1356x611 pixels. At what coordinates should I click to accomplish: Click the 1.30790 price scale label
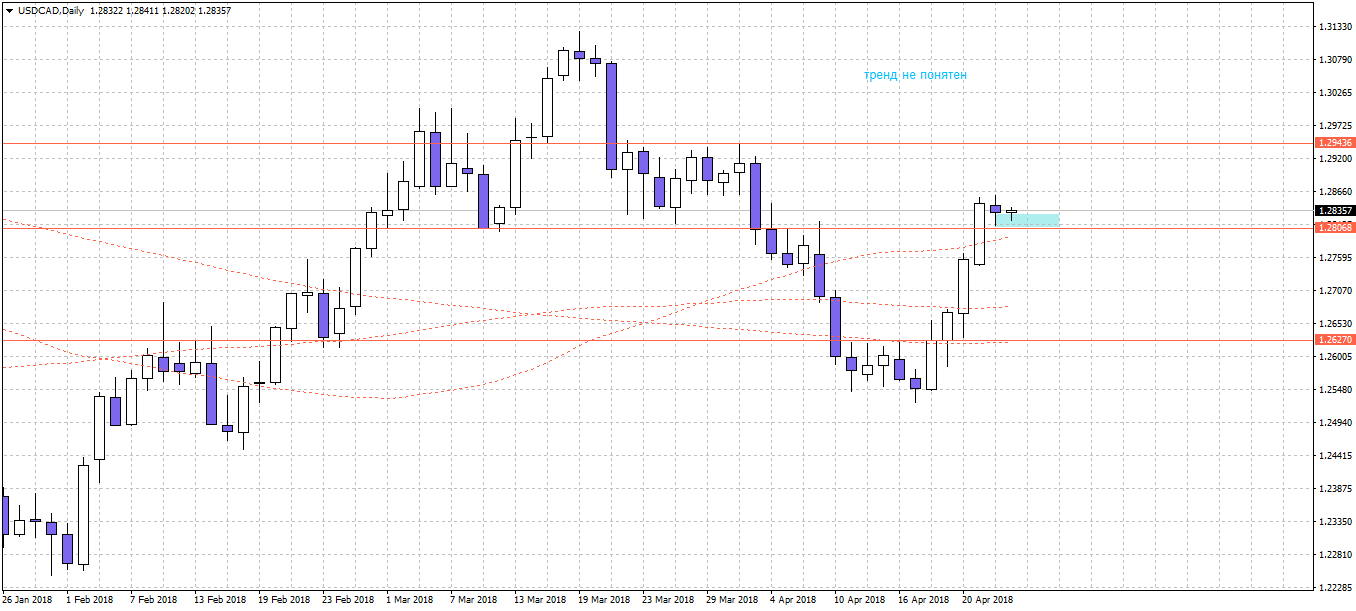1336,59
